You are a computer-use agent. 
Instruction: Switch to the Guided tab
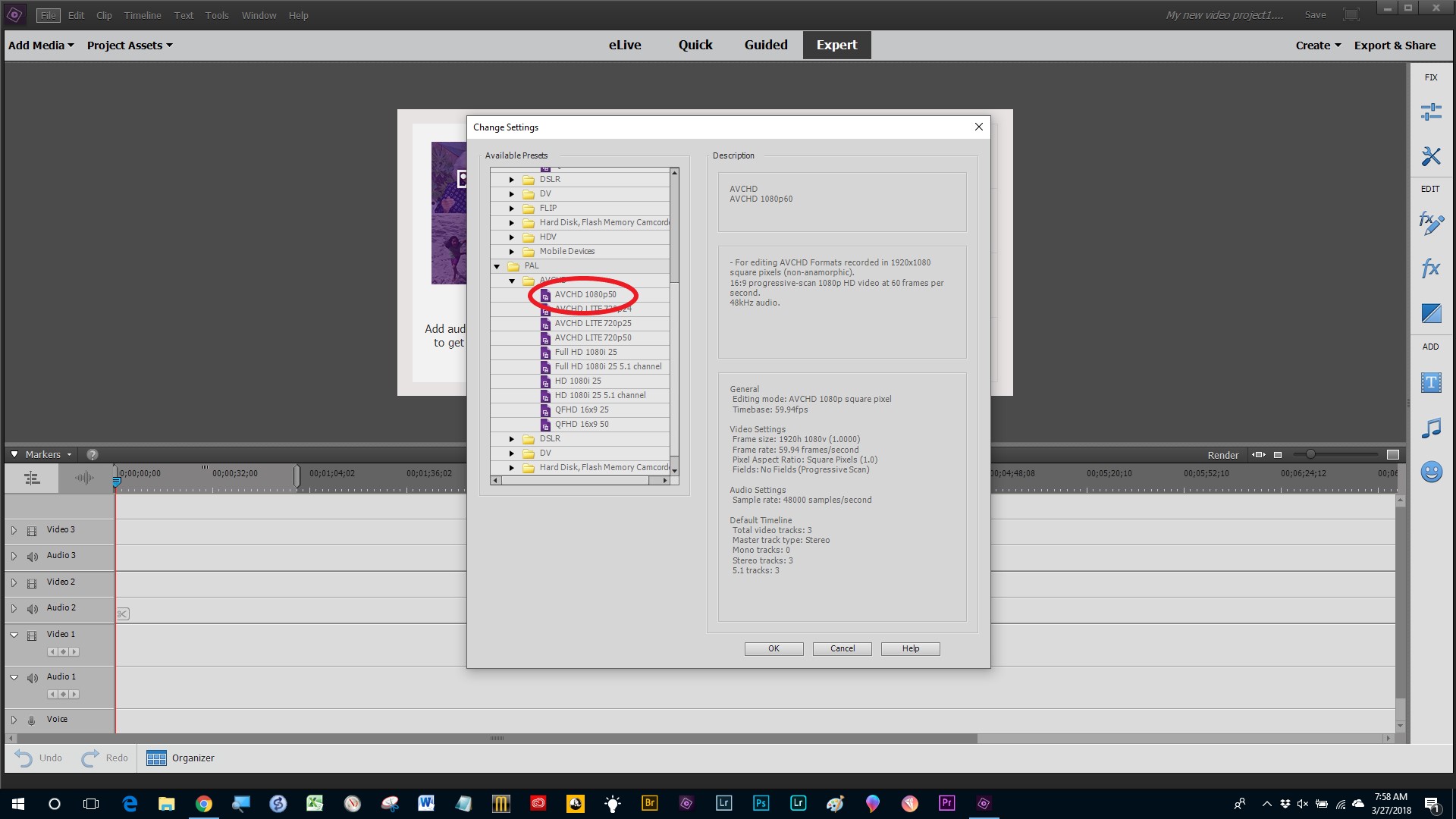point(766,45)
